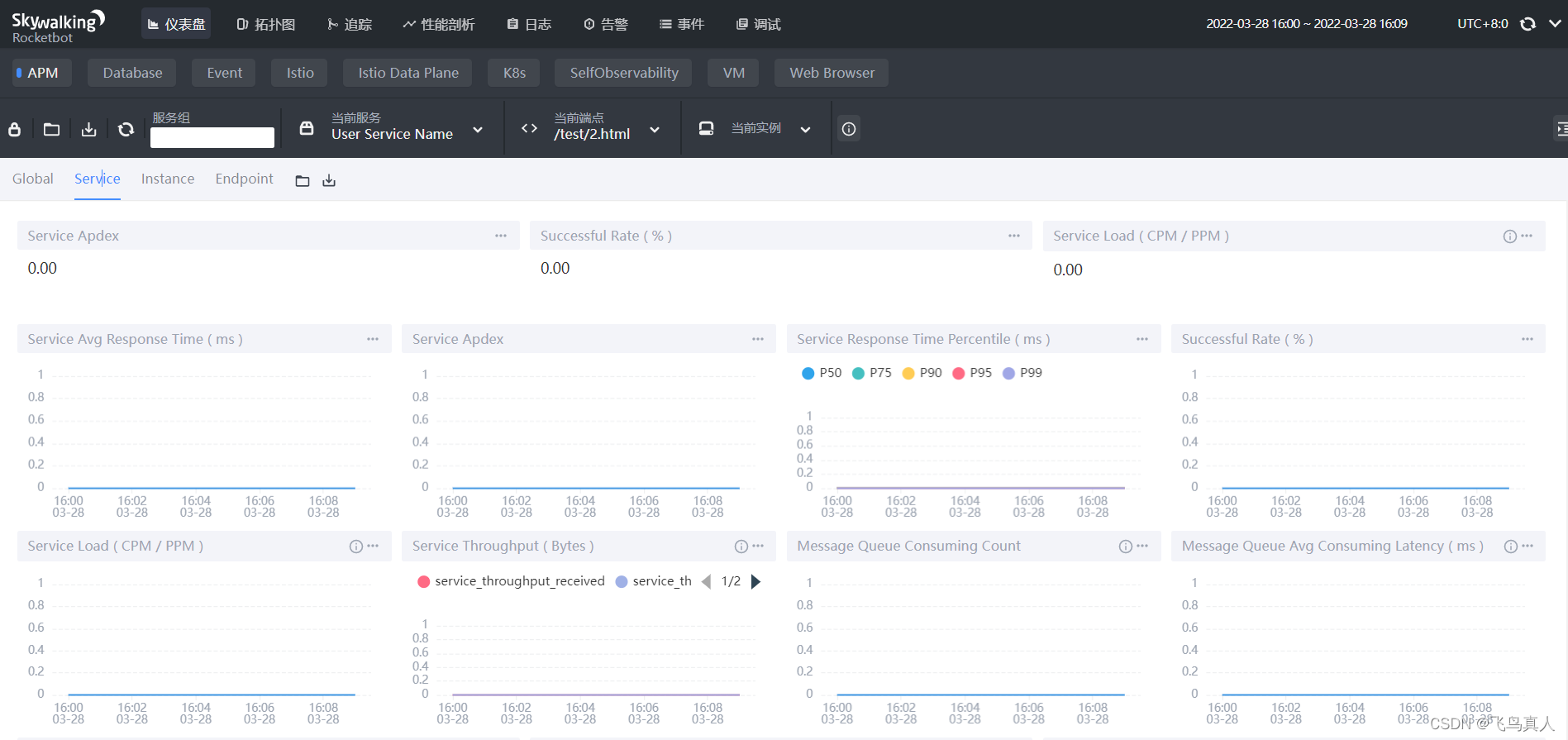Open the 告警 alarm menu
1568x740 pixels.
click(x=606, y=24)
